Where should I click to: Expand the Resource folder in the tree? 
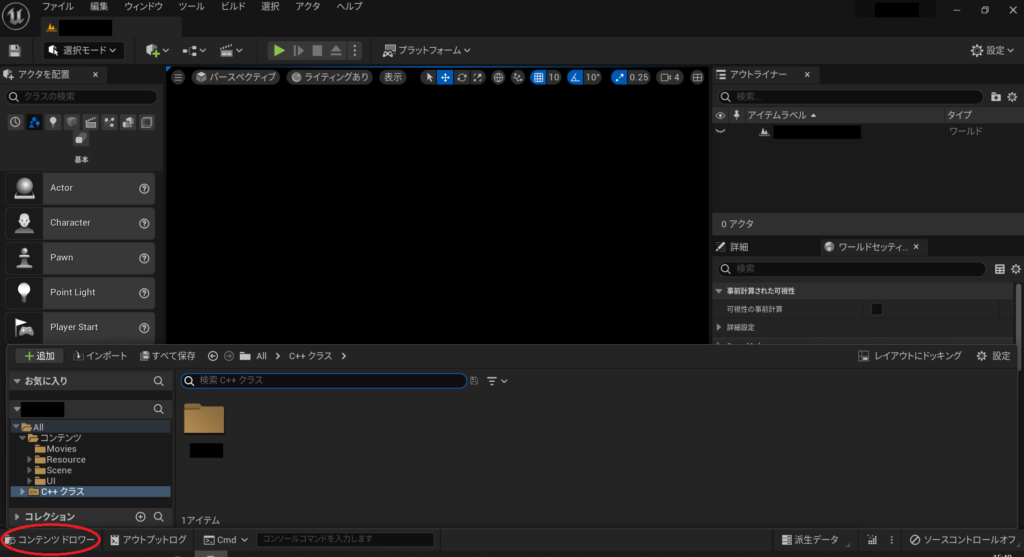click(30, 460)
